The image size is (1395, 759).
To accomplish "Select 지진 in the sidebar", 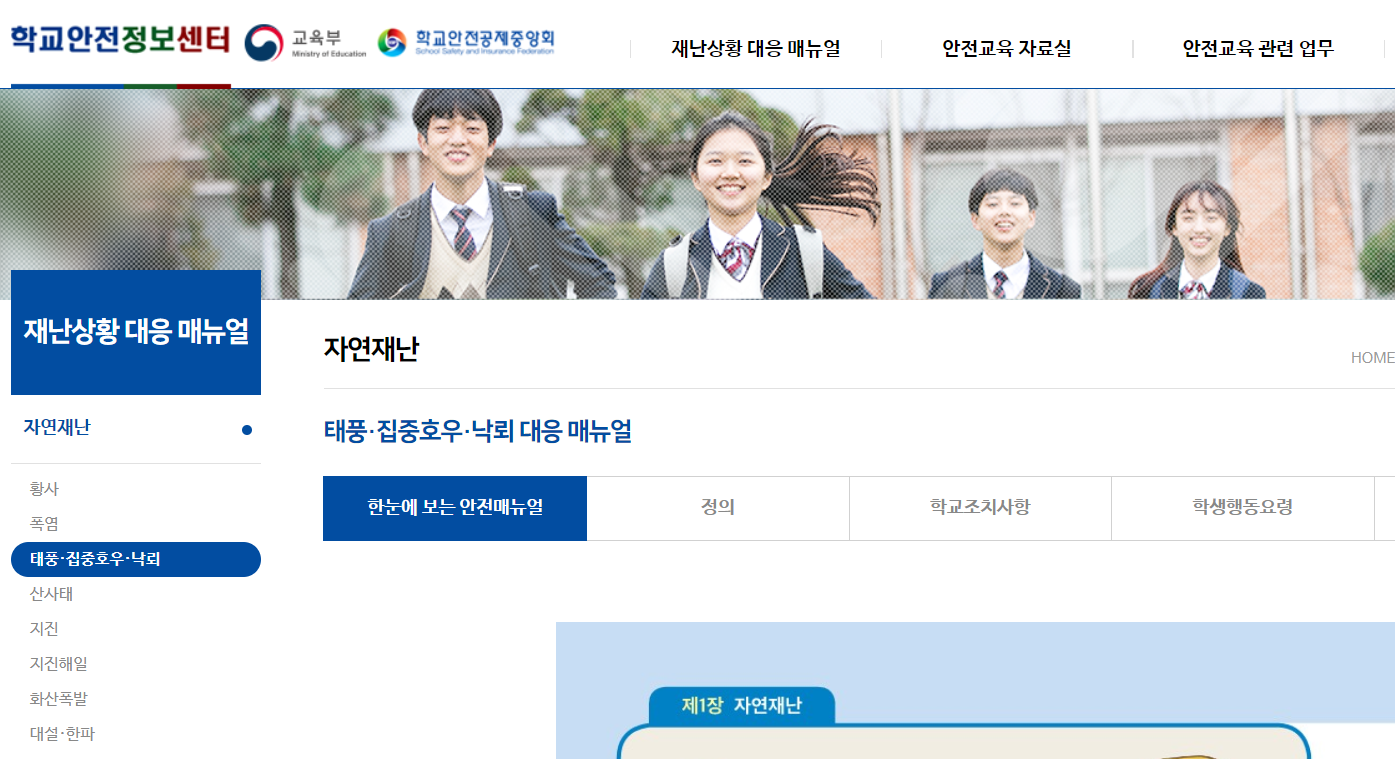I will coord(44,629).
